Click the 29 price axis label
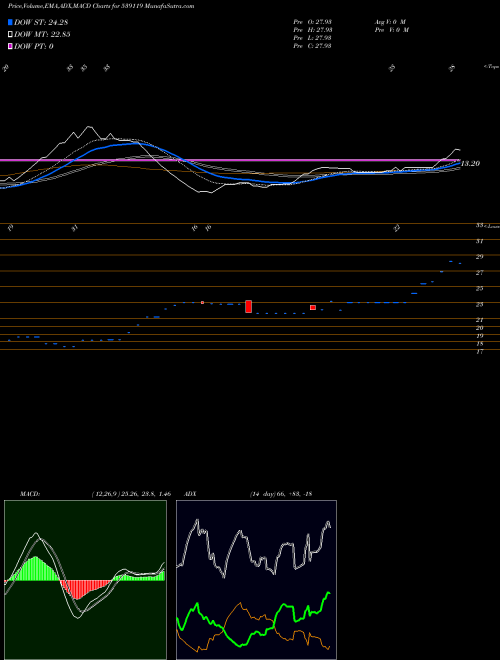This screenshot has width=500, height=660. point(479,257)
